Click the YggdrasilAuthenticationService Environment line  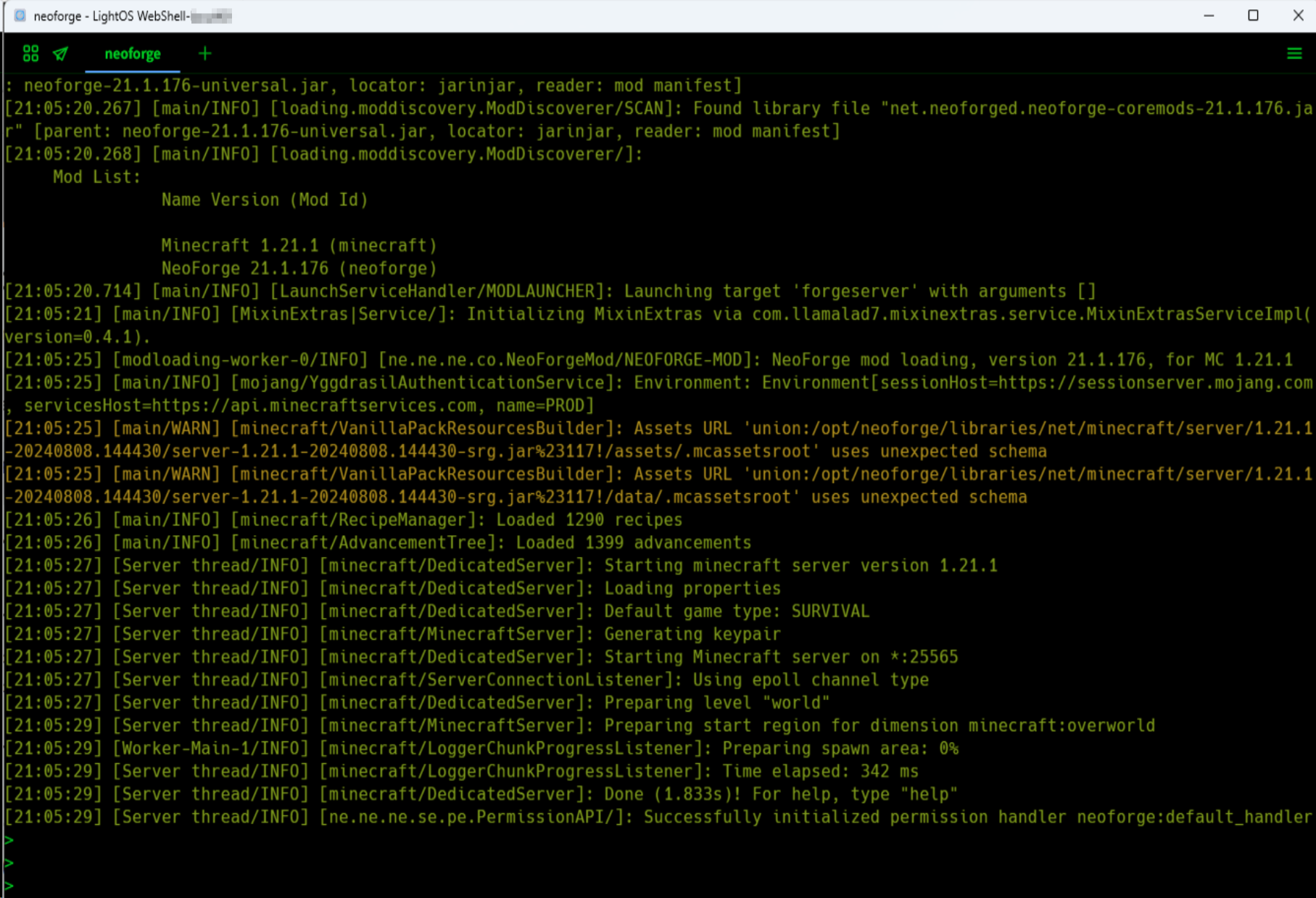(x=658, y=394)
